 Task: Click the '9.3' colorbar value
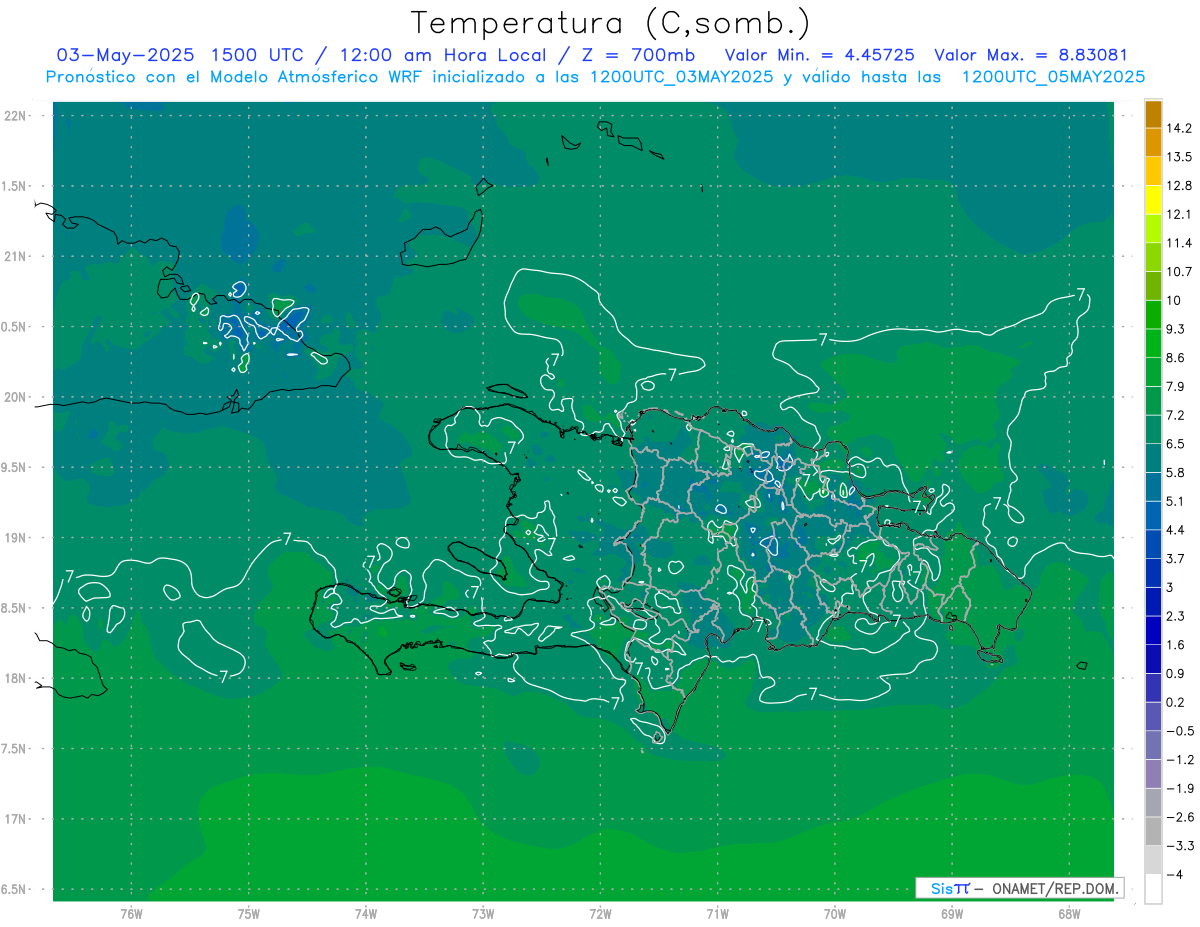point(1176,329)
